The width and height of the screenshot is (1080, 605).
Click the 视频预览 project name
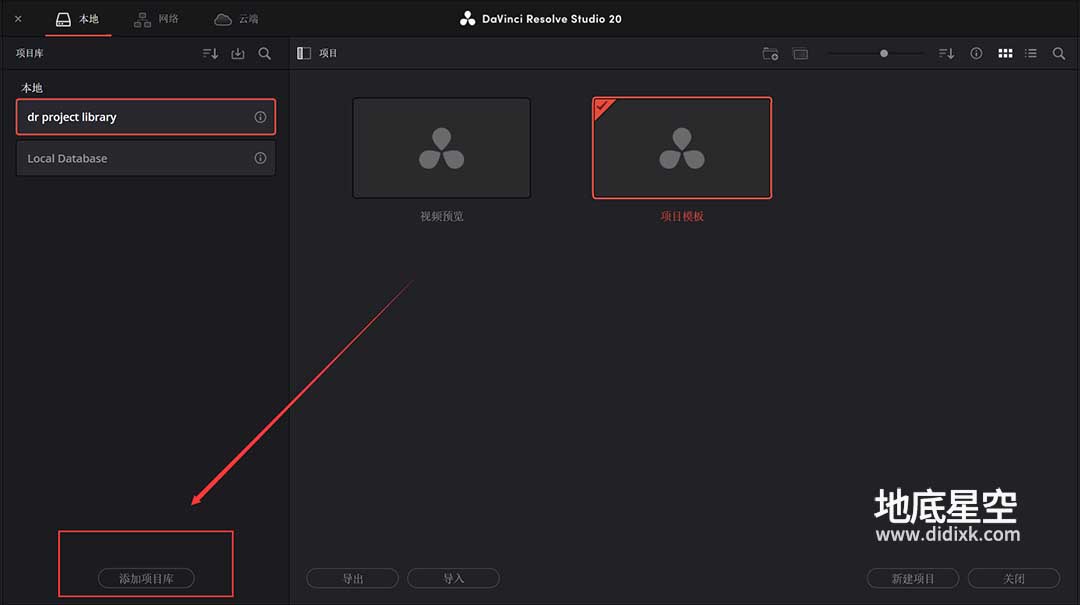click(442, 216)
